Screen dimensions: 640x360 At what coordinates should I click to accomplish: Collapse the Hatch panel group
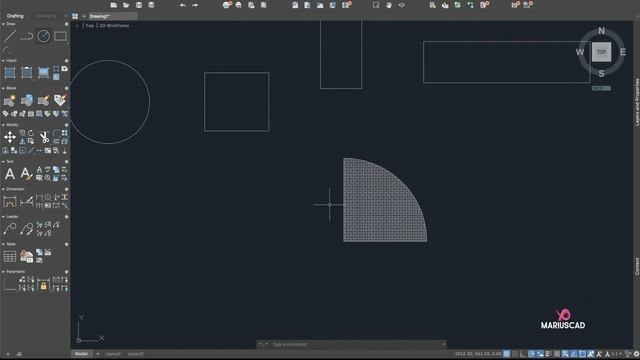3,61
